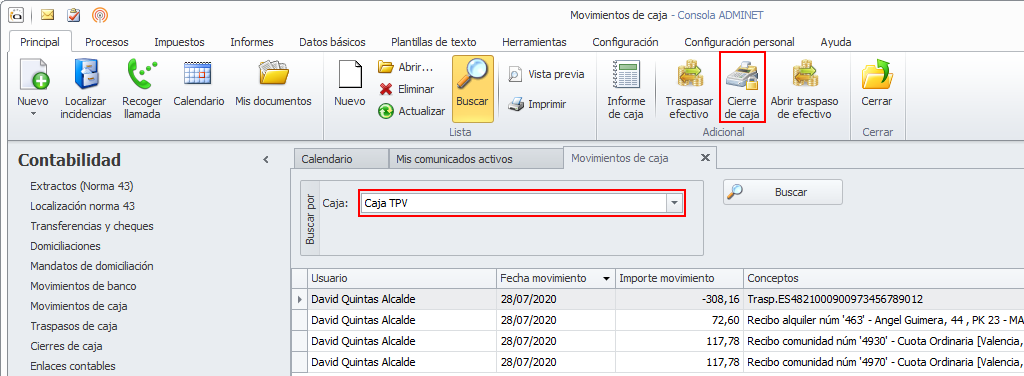Click the orange broadcast signal icon
The width and height of the screenshot is (1024, 376).
(x=100, y=14)
